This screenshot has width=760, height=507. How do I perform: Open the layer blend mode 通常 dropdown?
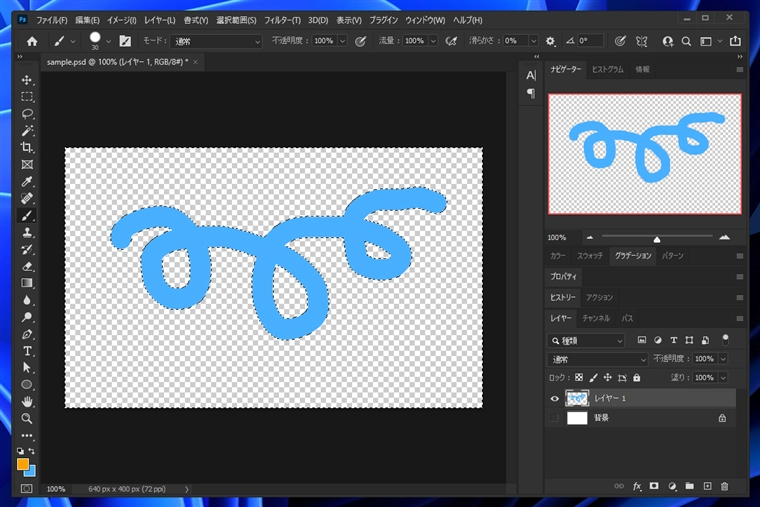click(x=597, y=359)
